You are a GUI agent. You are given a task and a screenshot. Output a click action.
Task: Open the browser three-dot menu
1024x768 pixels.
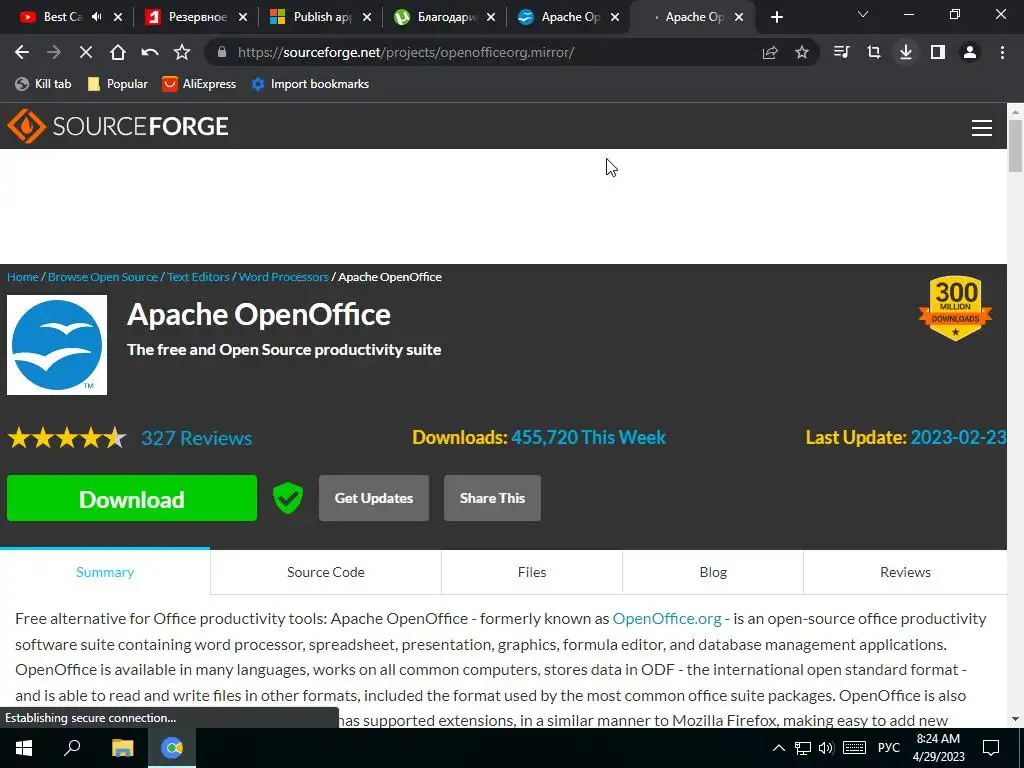click(x=1002, y=52)
